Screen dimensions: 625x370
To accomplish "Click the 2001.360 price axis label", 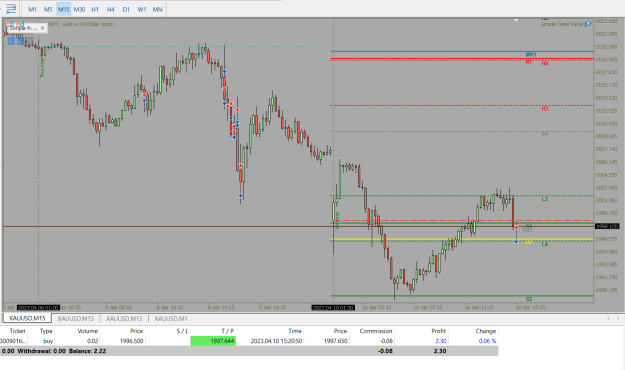I will [x=606, y=200].
